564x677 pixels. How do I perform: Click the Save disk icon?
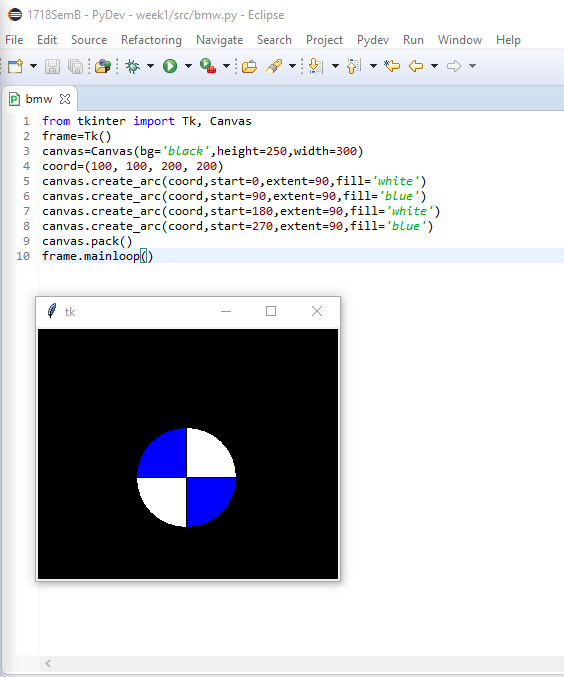click(52, 66)
